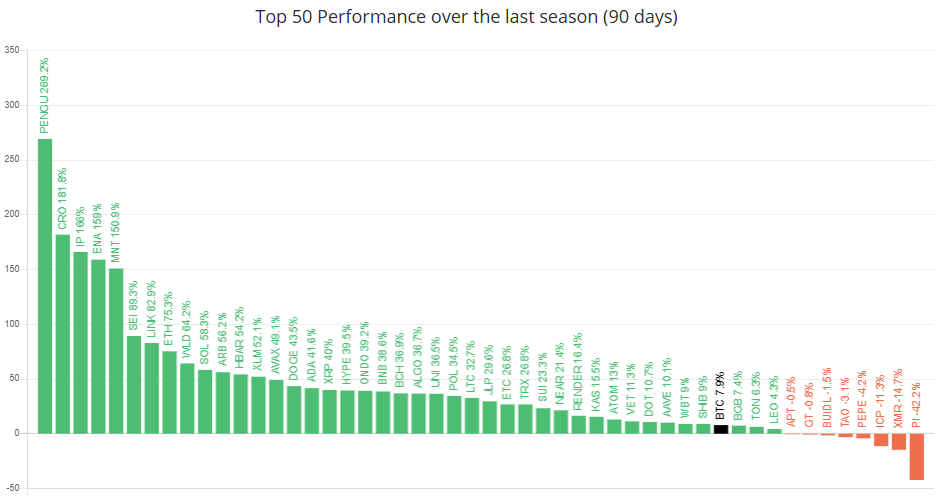This screenshot has width=941, height=501.
Task: Select the ETH 75.3% bar
Action: click(169, 392)
